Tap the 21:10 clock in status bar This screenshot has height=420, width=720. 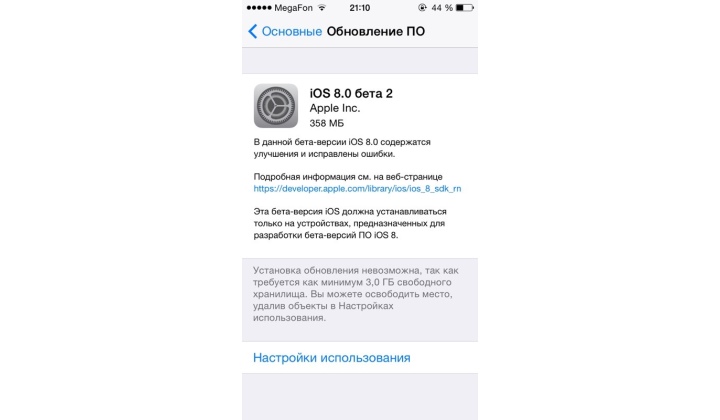click(360, 7)
